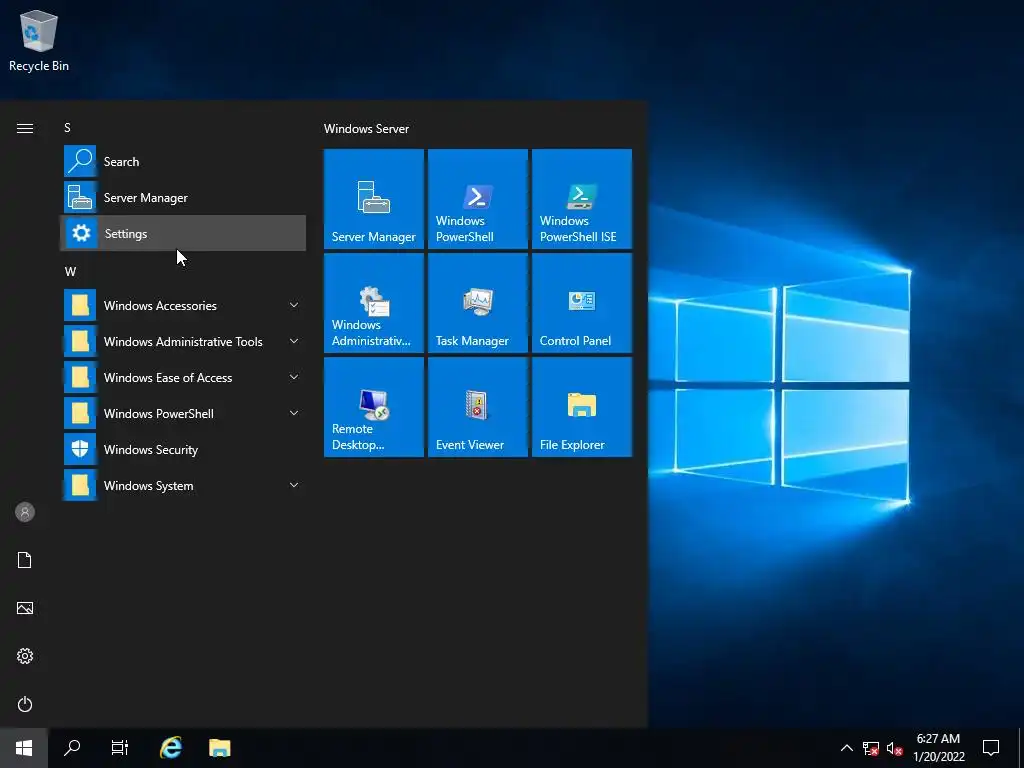Open the Remote Desktop Connection tile

point(374,407)
